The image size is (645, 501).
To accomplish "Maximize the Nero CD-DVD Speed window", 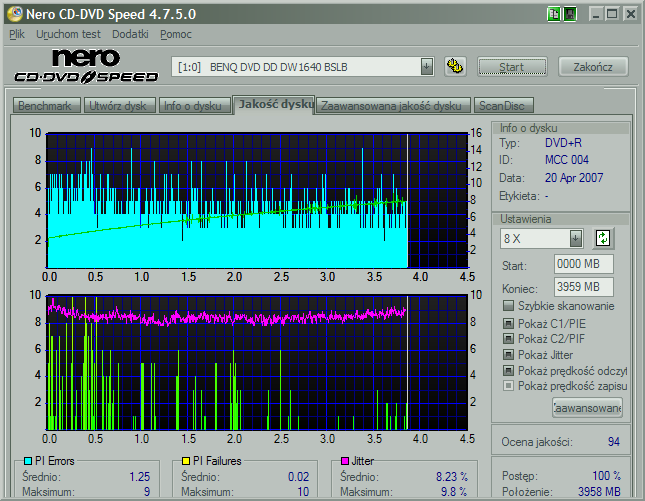I will tap(612, 14).
